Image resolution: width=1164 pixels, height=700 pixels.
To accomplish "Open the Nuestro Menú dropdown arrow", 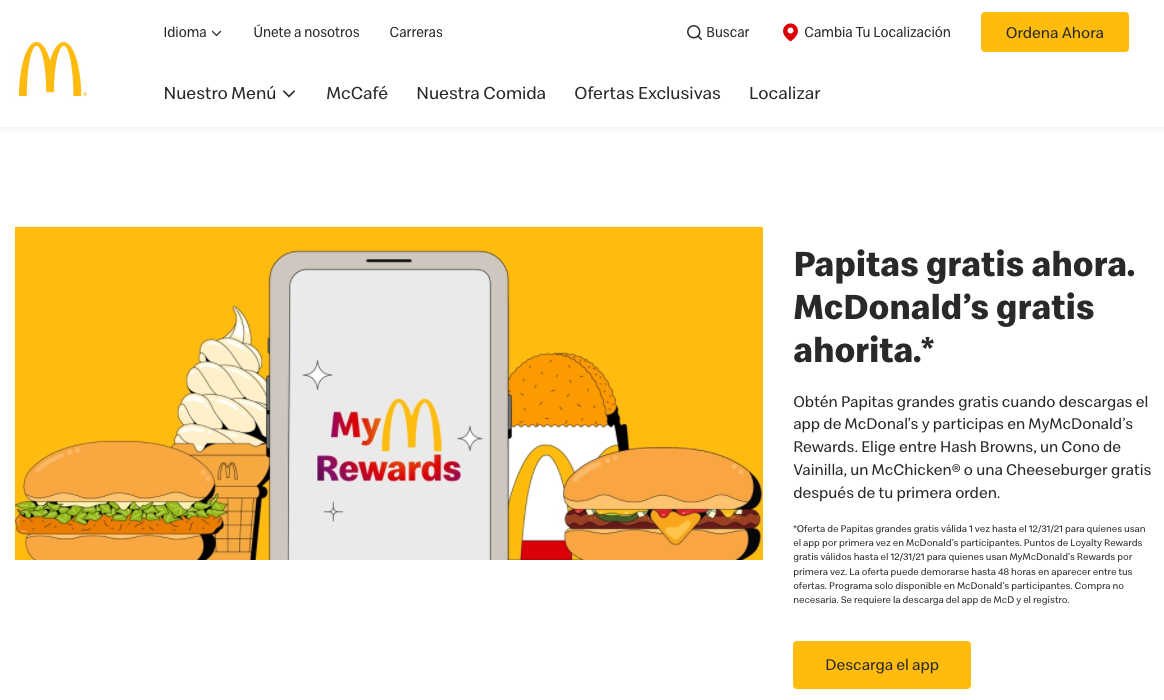I will point(290,94).
